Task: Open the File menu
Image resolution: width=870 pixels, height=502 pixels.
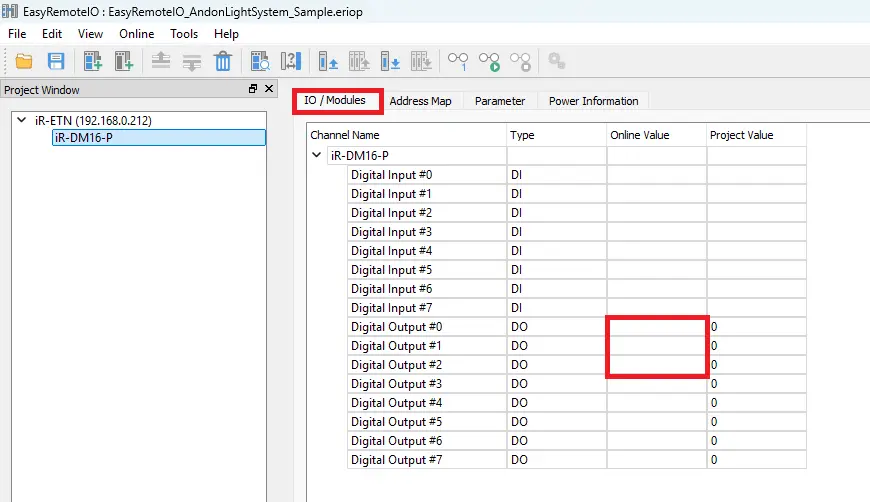Action: pos(17,34)
